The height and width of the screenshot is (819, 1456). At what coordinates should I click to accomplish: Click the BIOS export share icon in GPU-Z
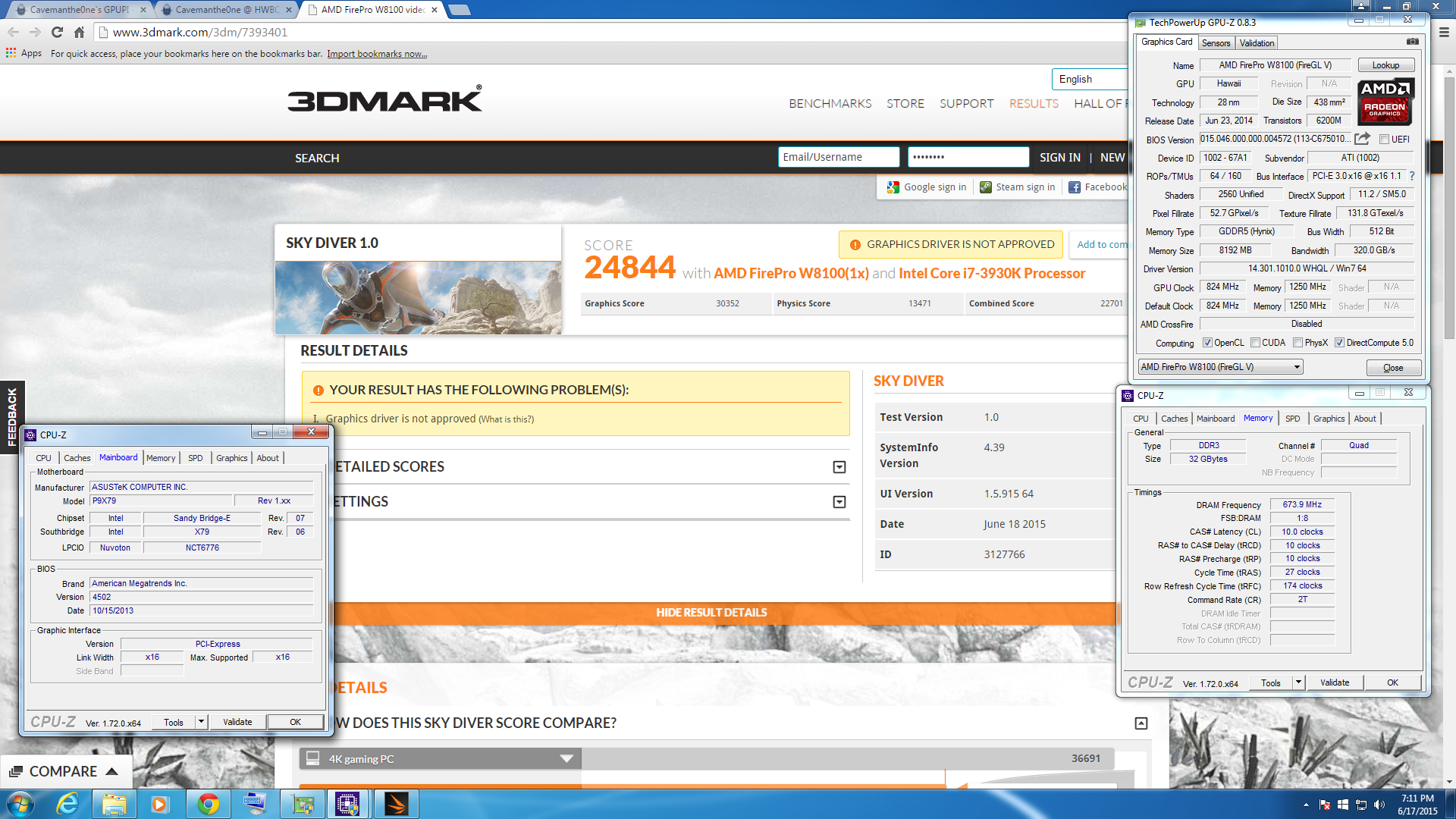pos(1362,139)
